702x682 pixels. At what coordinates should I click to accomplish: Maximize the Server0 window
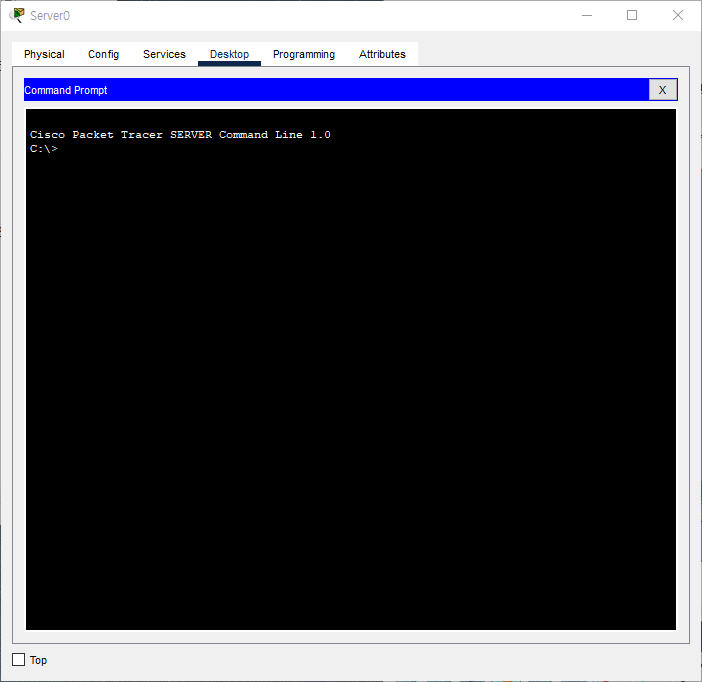[x=632, y=15]
